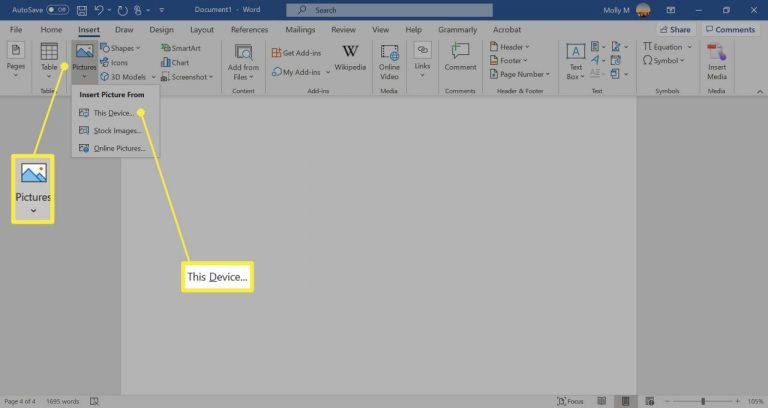768x408 pixels.
Task: Open the Header dropdown
Action: tap(510, 47)
